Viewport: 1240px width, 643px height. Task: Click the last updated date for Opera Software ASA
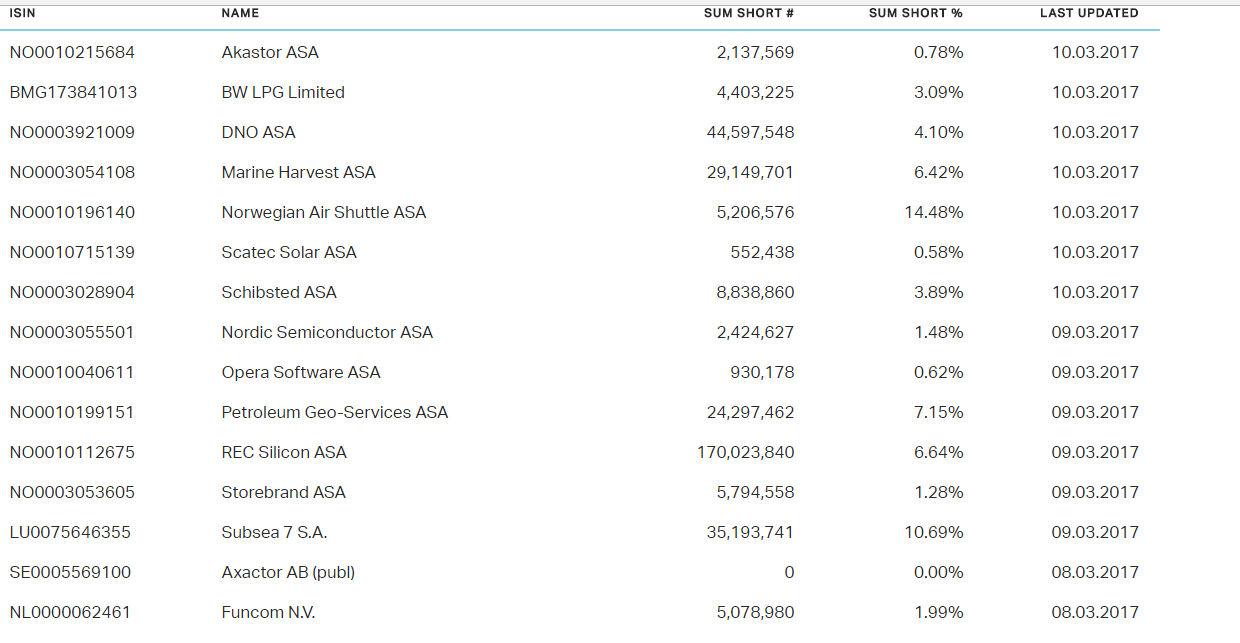click(x=1095, y=372)
